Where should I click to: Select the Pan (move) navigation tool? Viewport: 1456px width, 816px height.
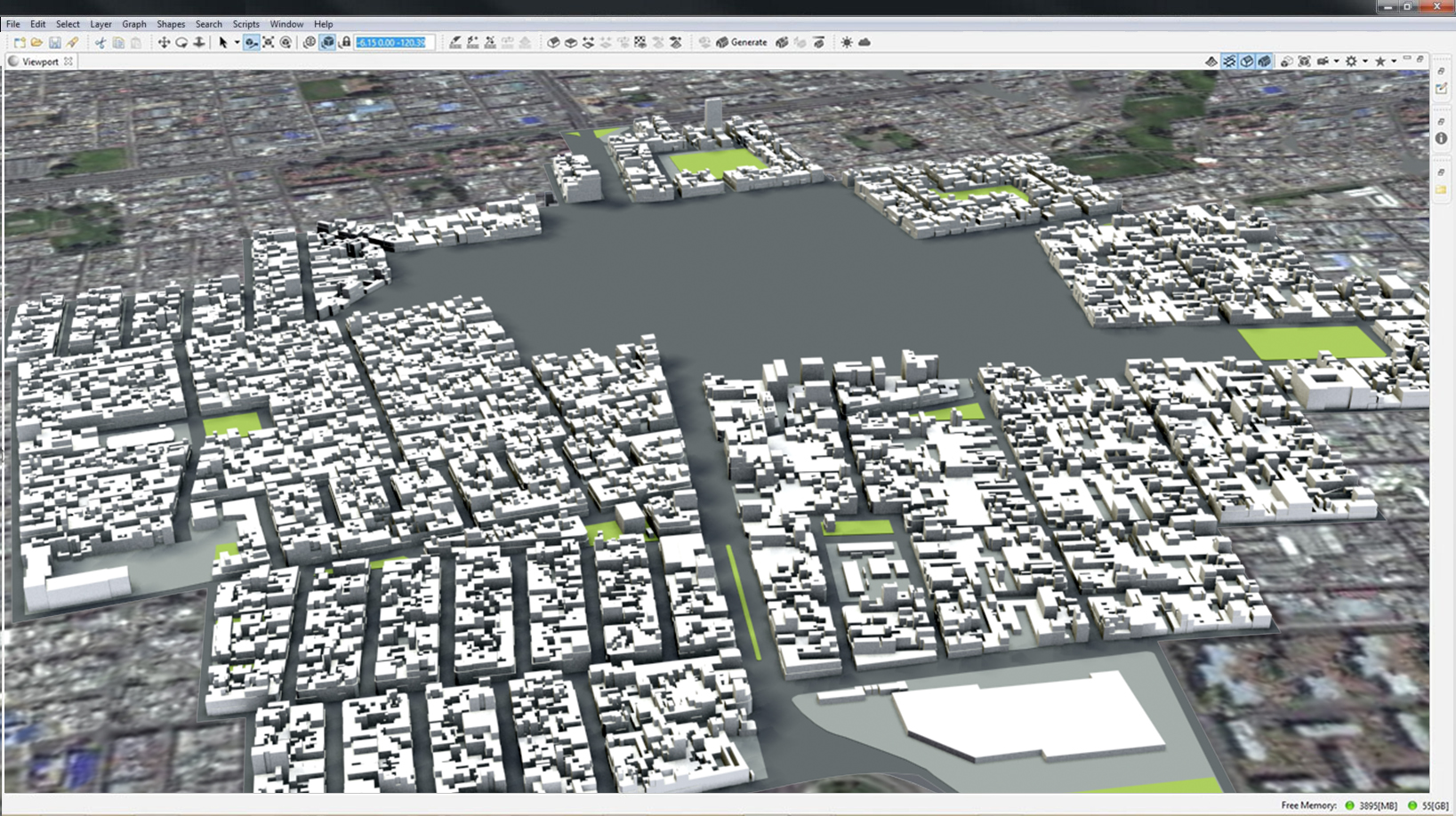pos(164,43)
